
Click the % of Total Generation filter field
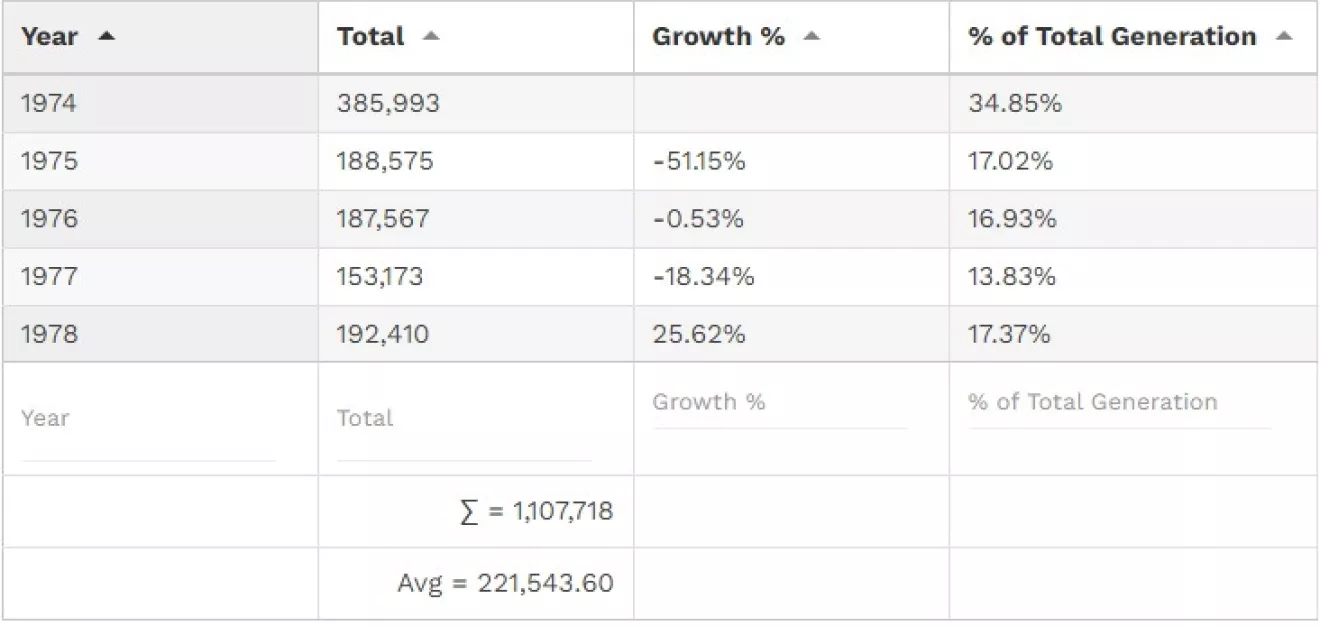click(1119, 404)
